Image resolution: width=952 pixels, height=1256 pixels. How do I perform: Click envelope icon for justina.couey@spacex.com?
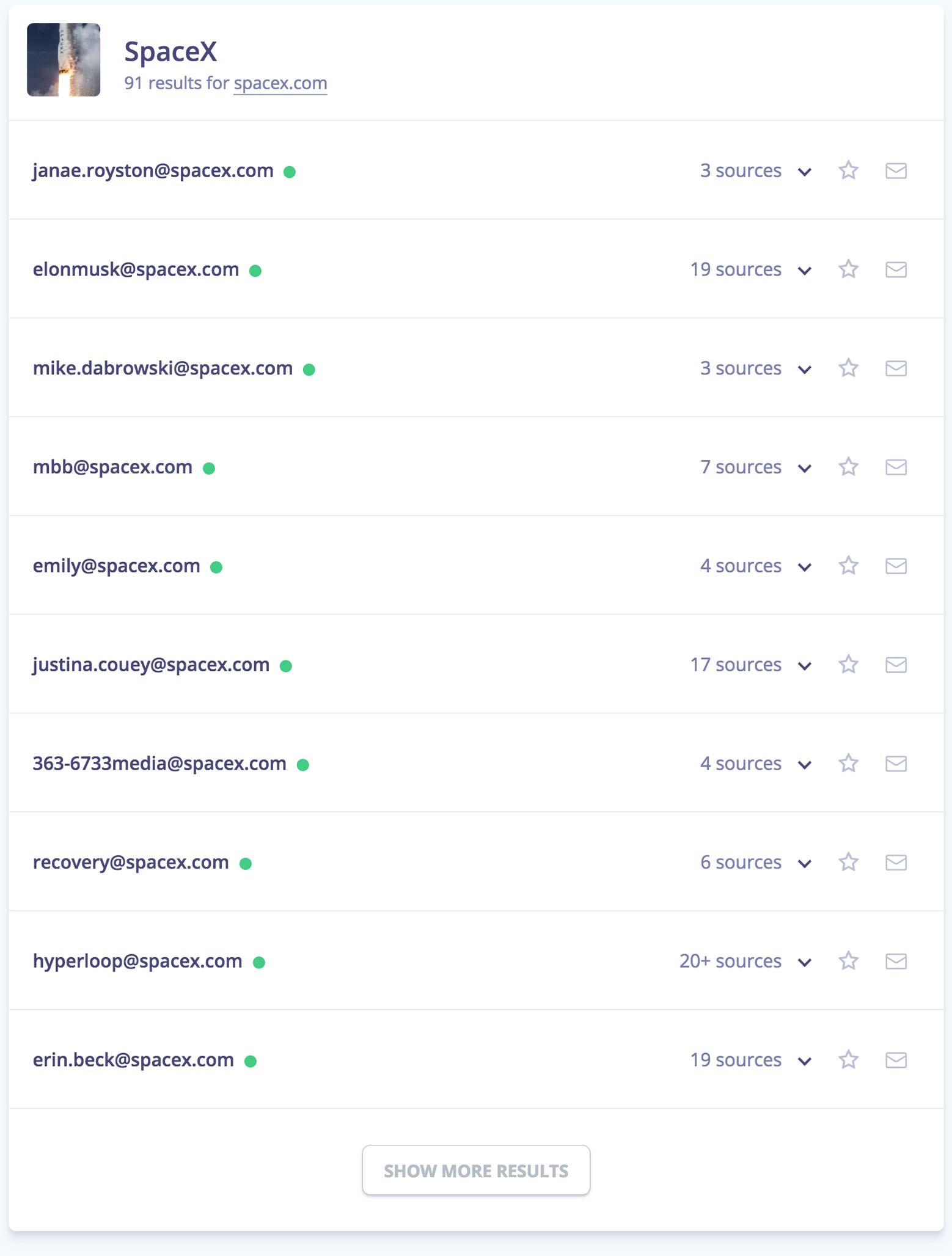896,665
